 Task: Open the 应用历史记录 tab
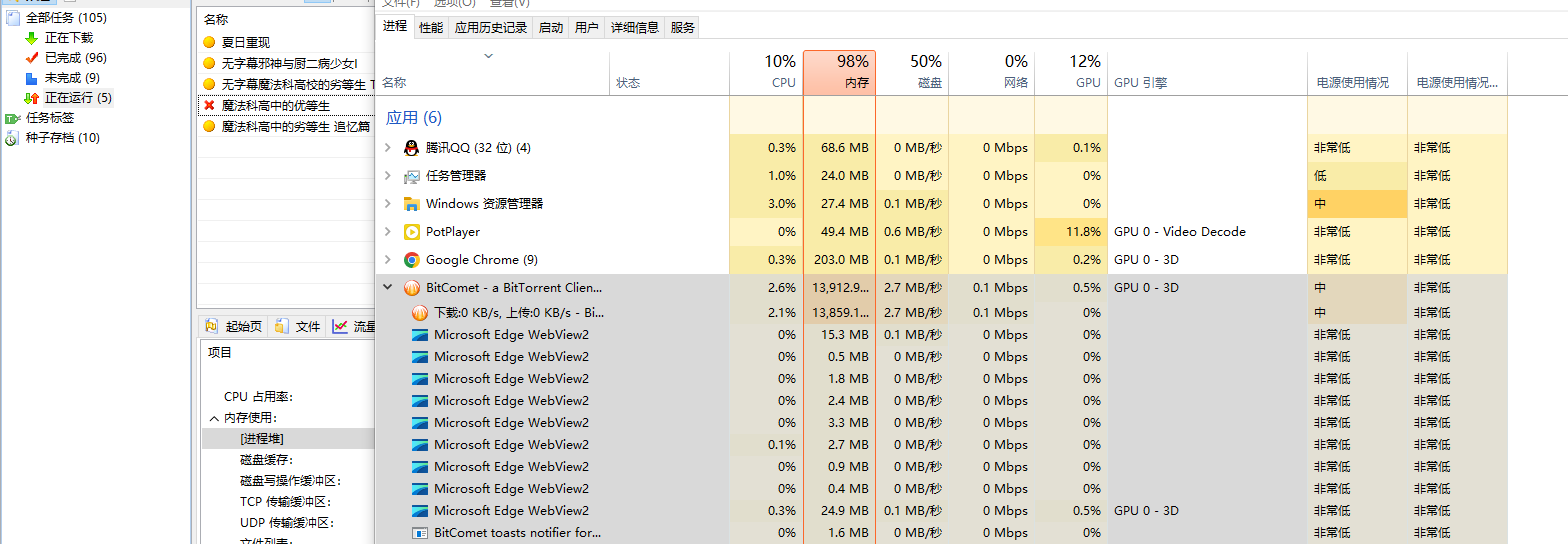(x=491, y=28)
